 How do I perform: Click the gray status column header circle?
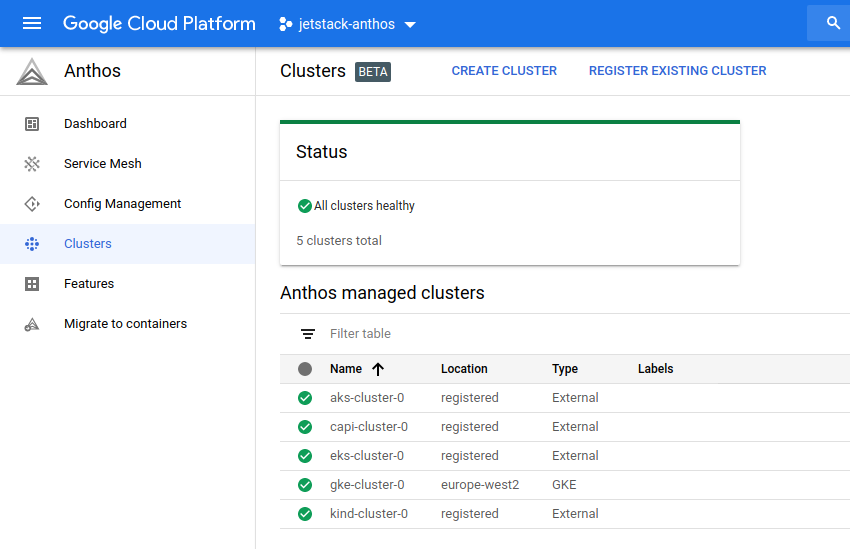305,369
